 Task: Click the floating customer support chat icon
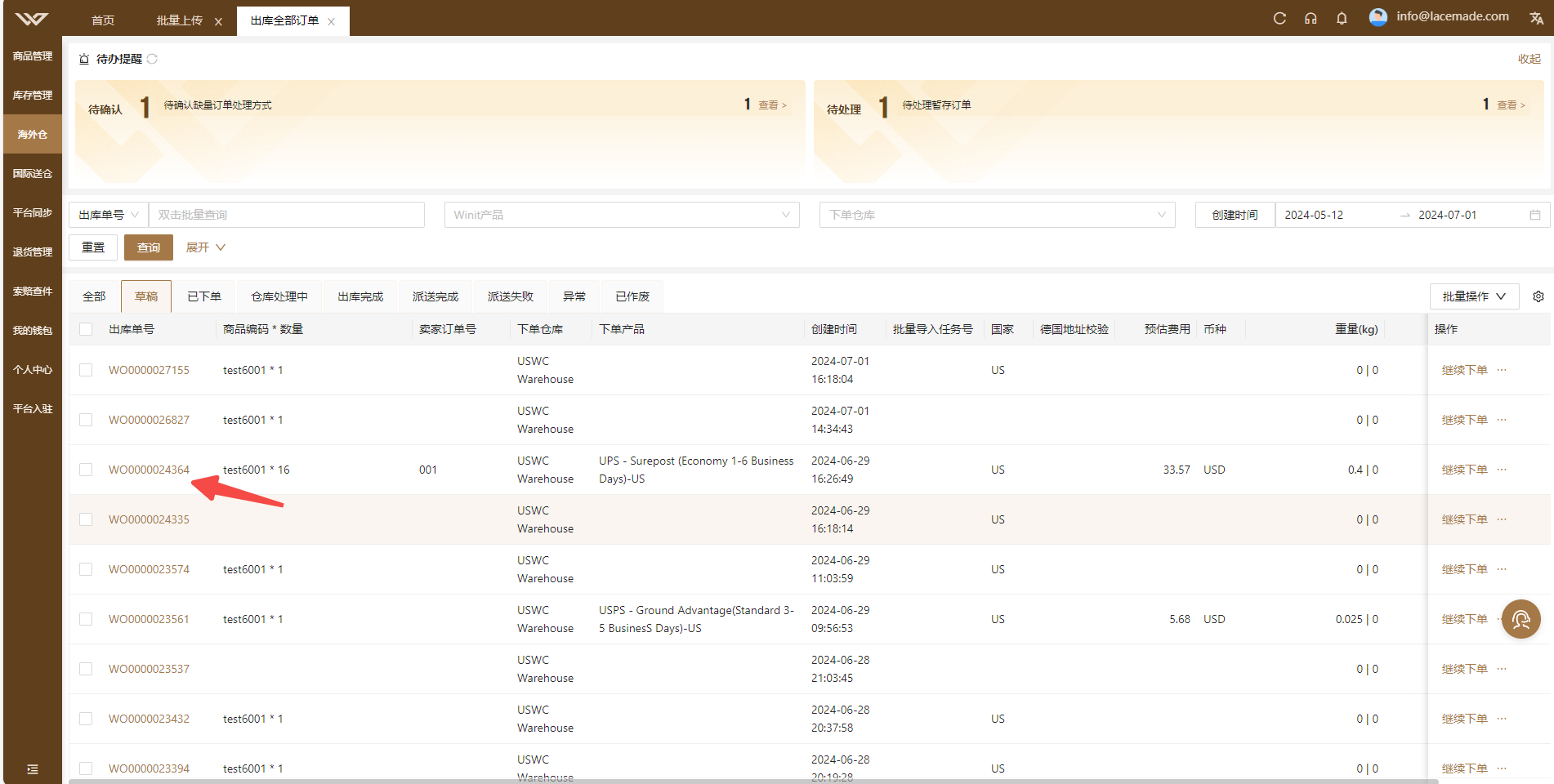[1521, 619]
